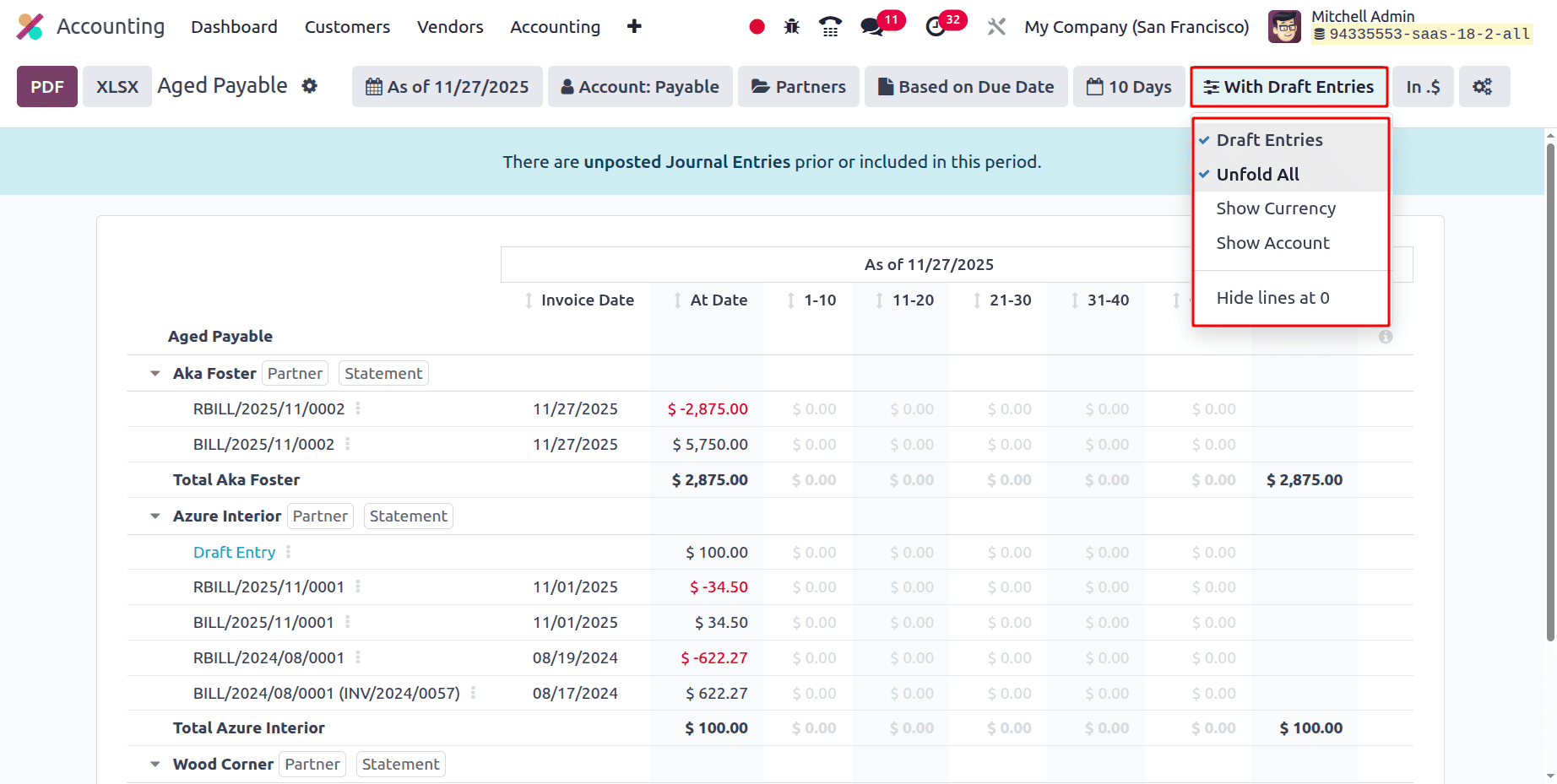Open the three-dot menu for RBILL/2024/08/0001
Viewport: 1557px width, 784px height.
tap(358, 657)
